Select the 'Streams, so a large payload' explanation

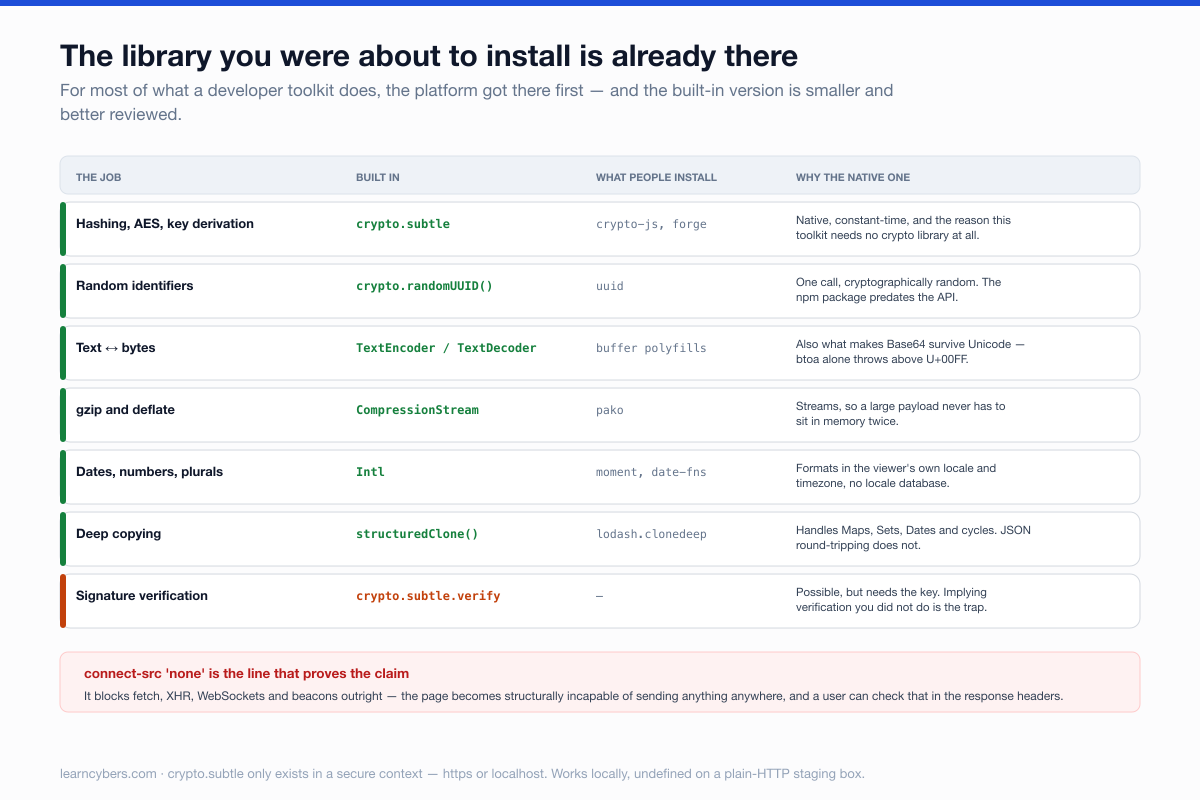pos(901,414)
